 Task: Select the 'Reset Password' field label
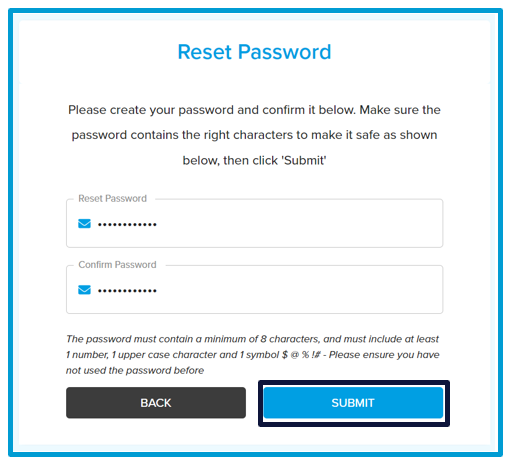(x=113, y=199)
